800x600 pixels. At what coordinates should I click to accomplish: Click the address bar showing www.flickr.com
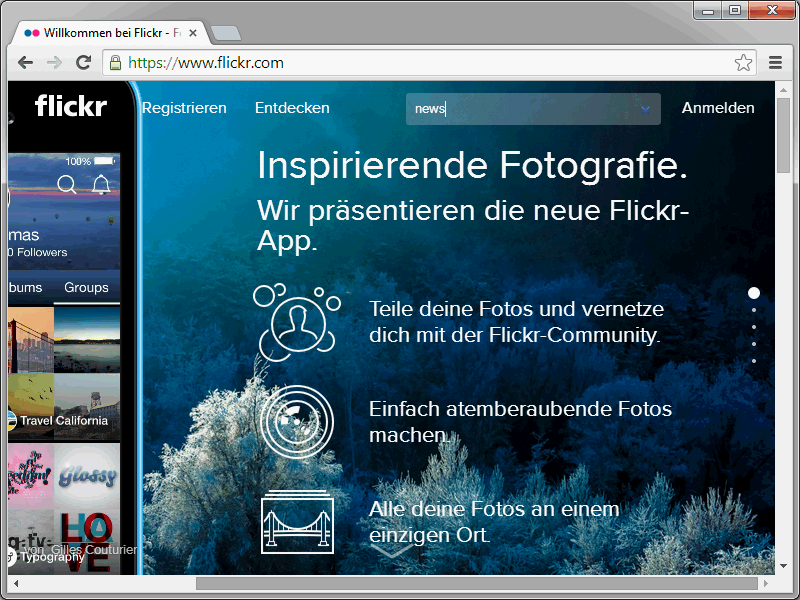coord(429,63)
